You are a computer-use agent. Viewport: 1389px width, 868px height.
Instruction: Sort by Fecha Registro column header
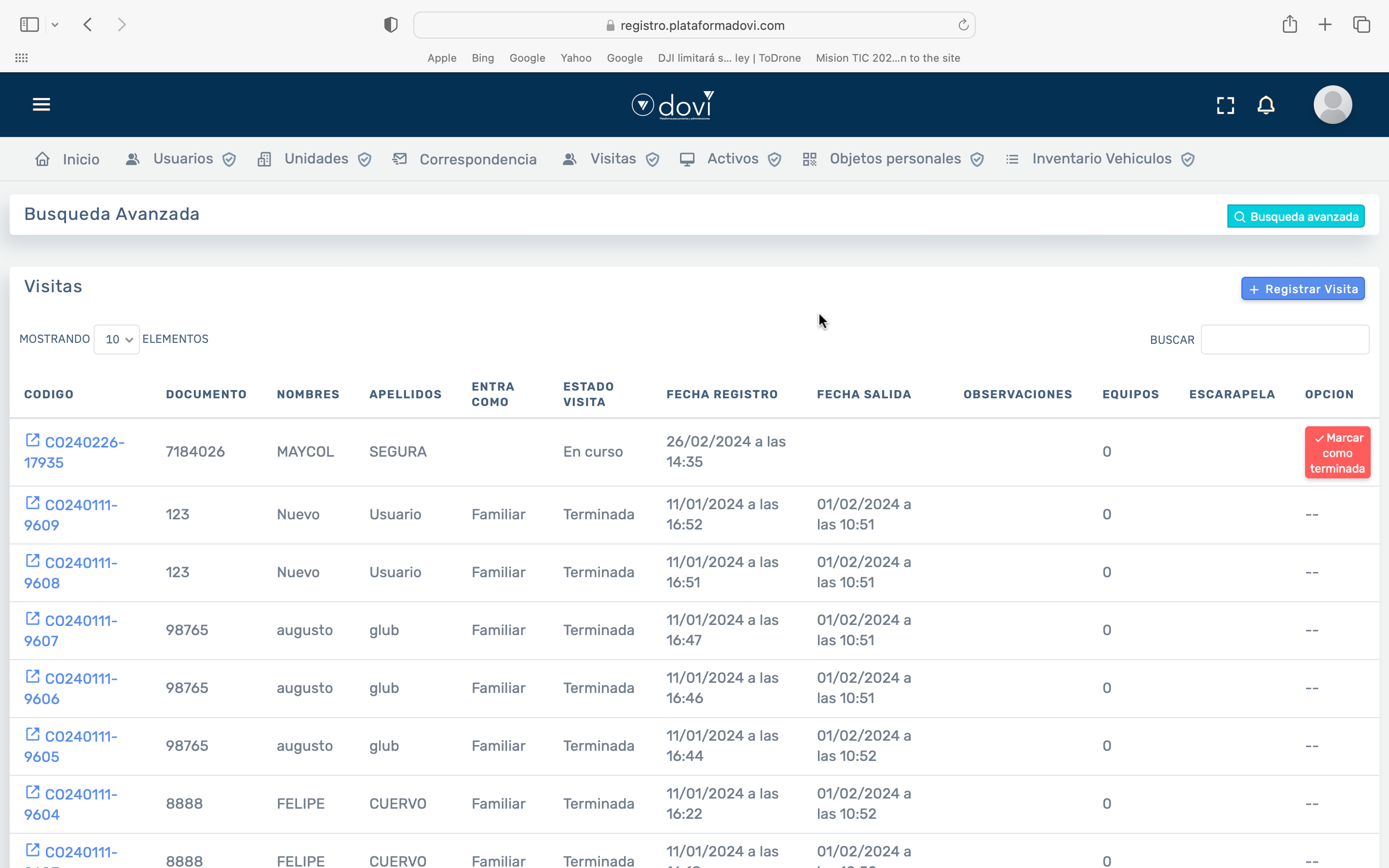[722, 394]
